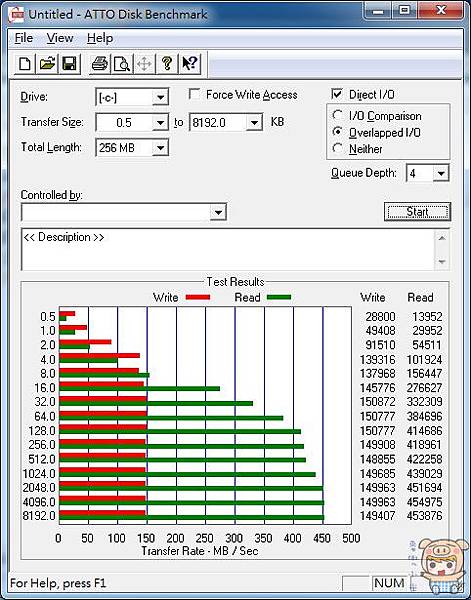The height and width of the screenshot is (600, 471).
Task: Save results with the floppy disk icon
Action: click(x=69, y=64)
